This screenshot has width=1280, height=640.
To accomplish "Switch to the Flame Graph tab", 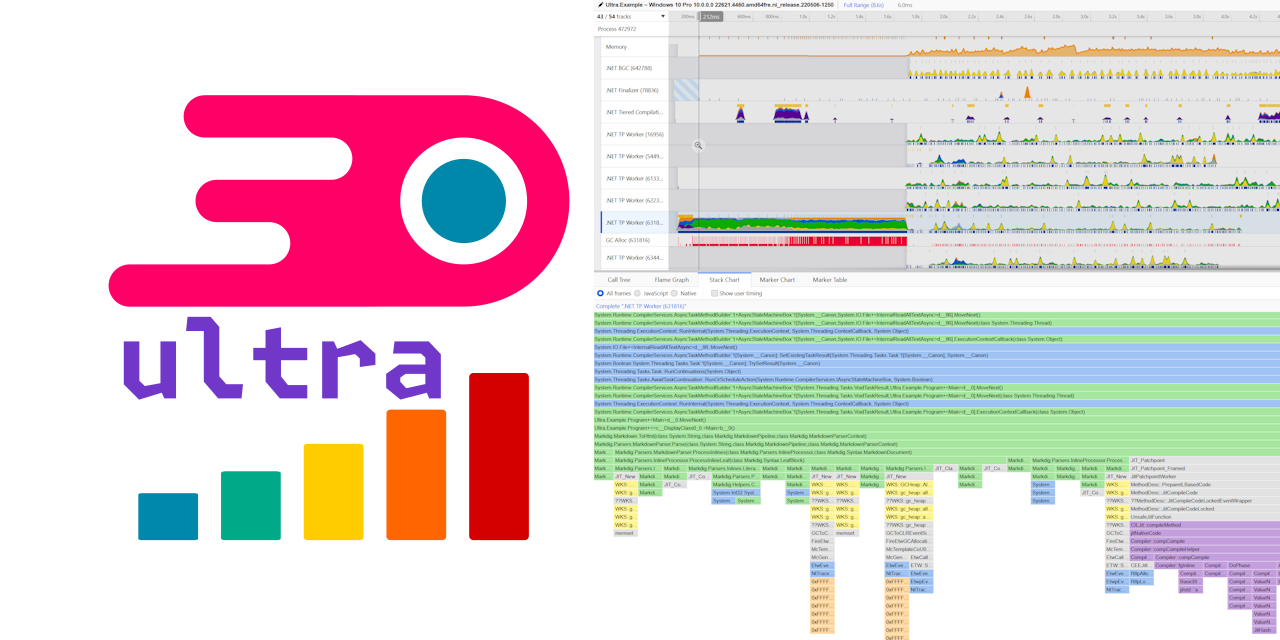I will coord(671,280).
